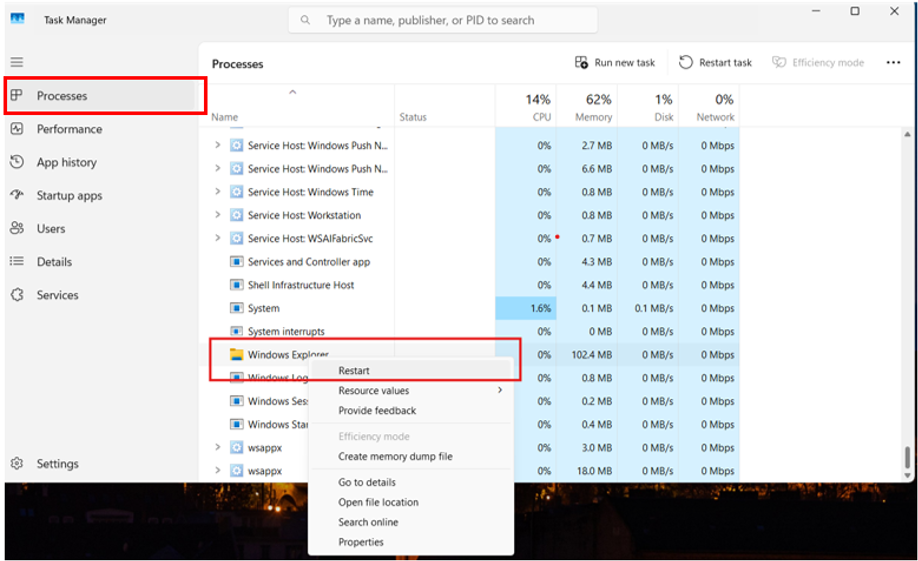Viewport: 918px width, 561px height.
Task: Click the Service Host: Windows Time gear icon
Action: click(237, 191)
